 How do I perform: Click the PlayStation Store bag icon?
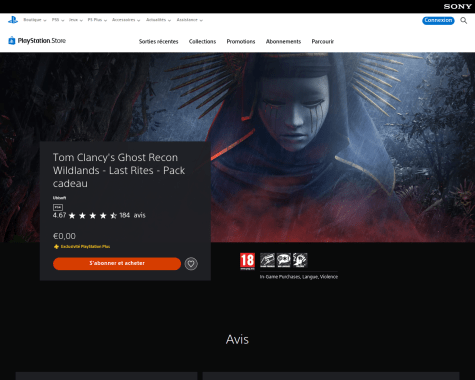12,40
